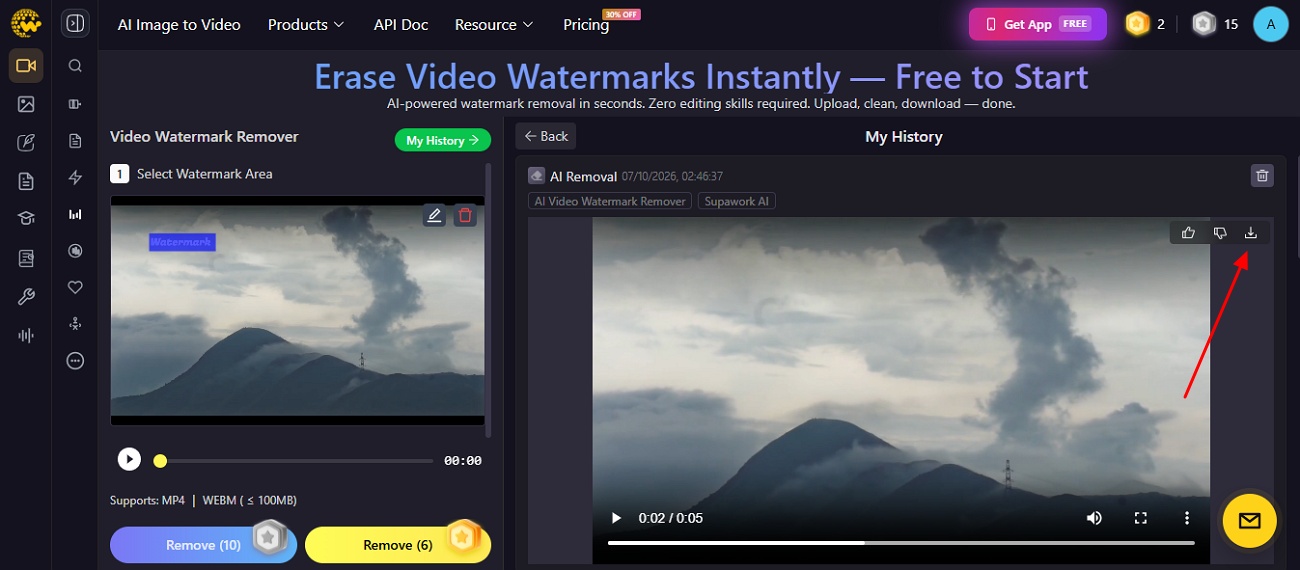Click the yellow Remove (6) button

pyautogui.click(x=398, y=545)
